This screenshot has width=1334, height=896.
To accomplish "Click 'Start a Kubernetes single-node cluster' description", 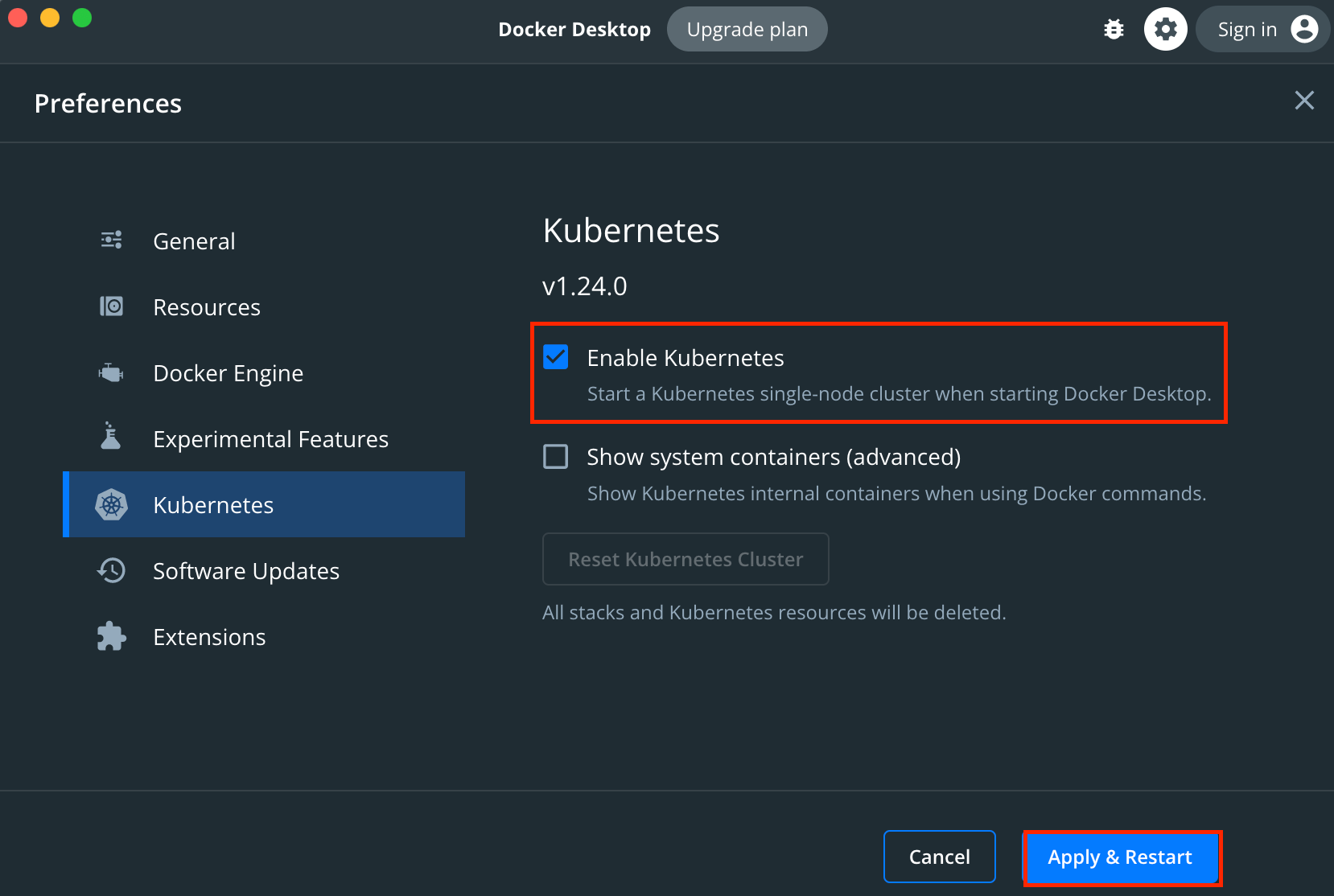I will pyautogui.click(x=899, y=393).
